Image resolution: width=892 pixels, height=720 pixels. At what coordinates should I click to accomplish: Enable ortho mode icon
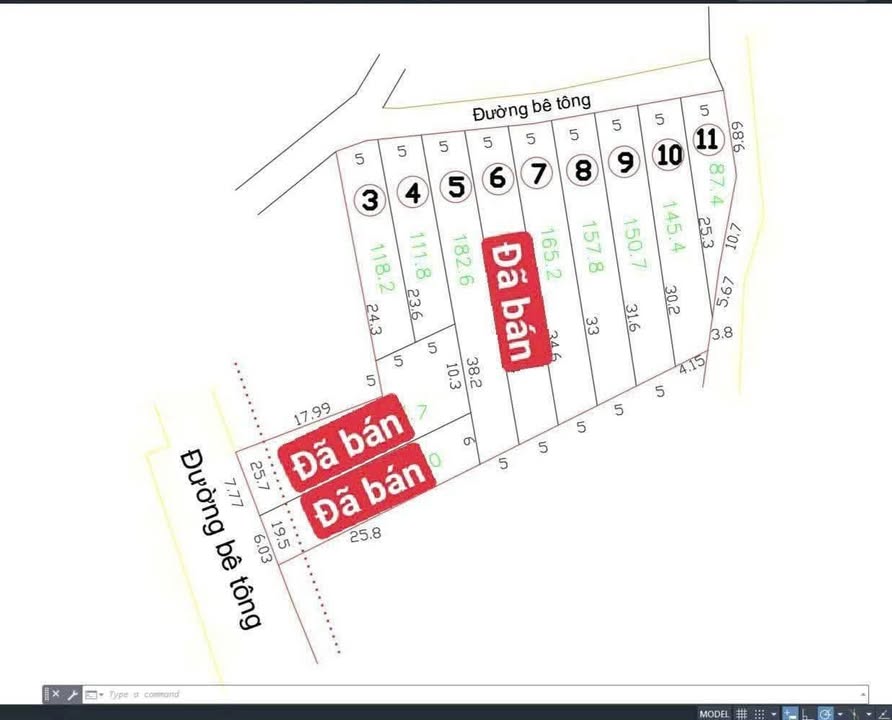(x=806, y=714)
